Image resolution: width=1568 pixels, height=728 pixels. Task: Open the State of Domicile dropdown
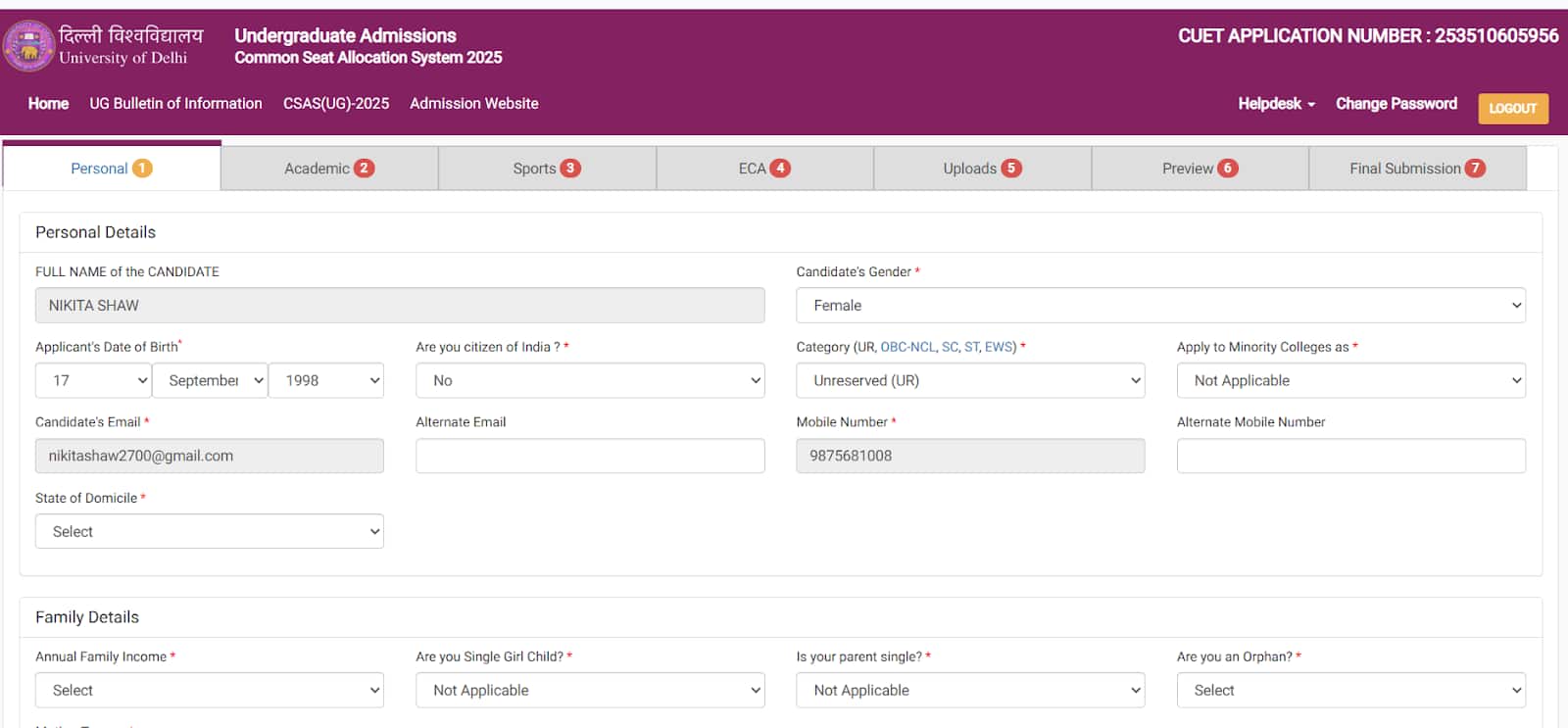(x=210, y=531)
